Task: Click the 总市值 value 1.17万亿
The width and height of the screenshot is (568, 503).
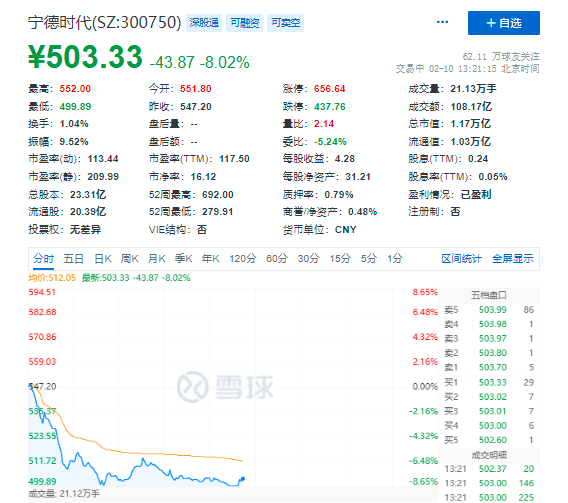Action: pyautogui.click(x=471, y=124)
